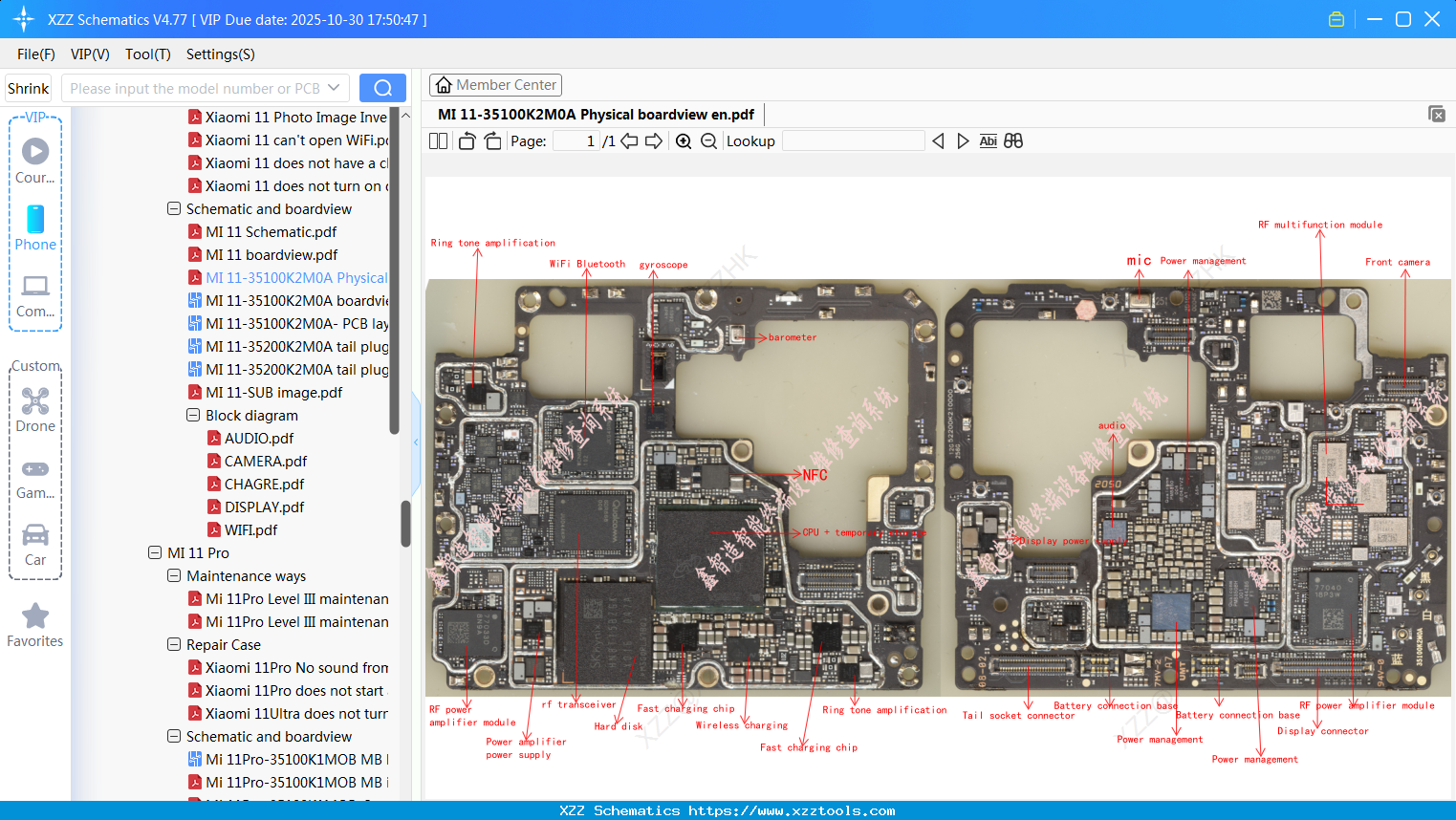Click the Phone icon in VIP panel
The width and height of the screenshot is (1456, 820).
click(35, 220)
